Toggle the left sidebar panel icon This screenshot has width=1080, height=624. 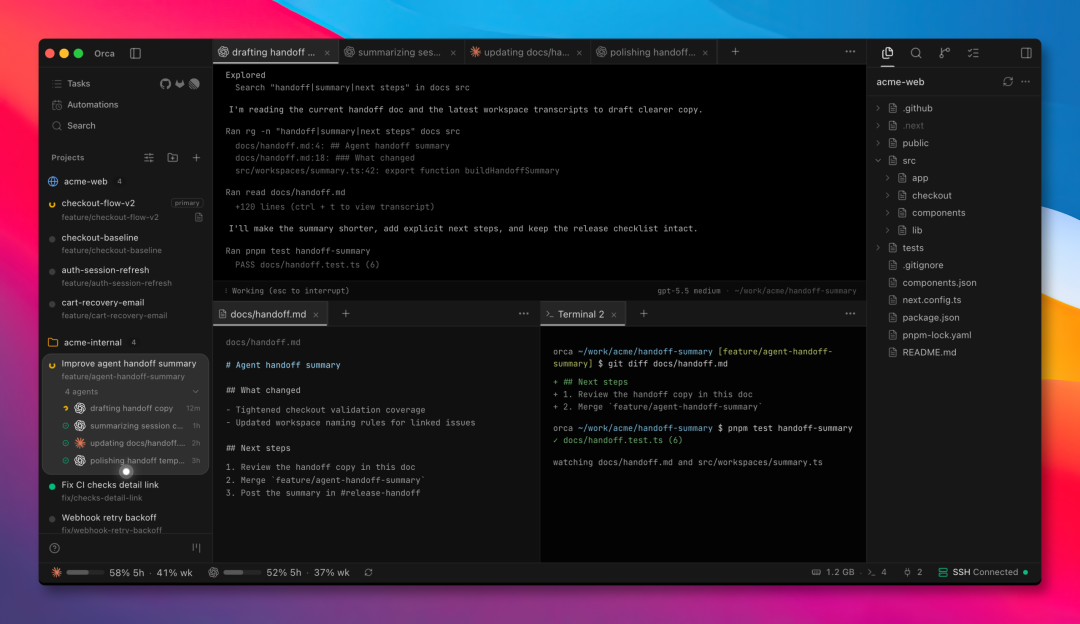coord(135,53)
